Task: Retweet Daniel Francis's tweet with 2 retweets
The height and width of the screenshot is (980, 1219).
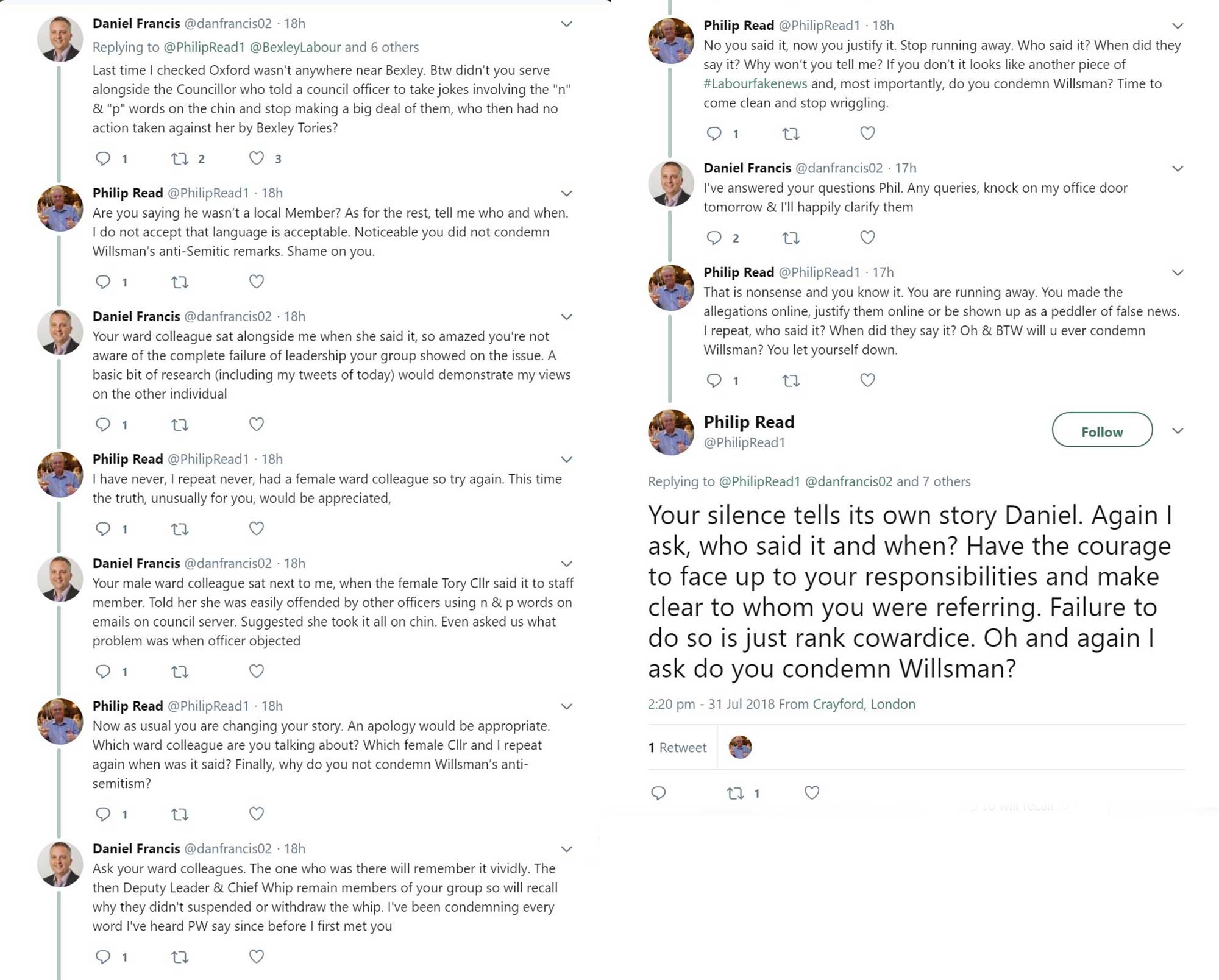Action: pos(180,159)
